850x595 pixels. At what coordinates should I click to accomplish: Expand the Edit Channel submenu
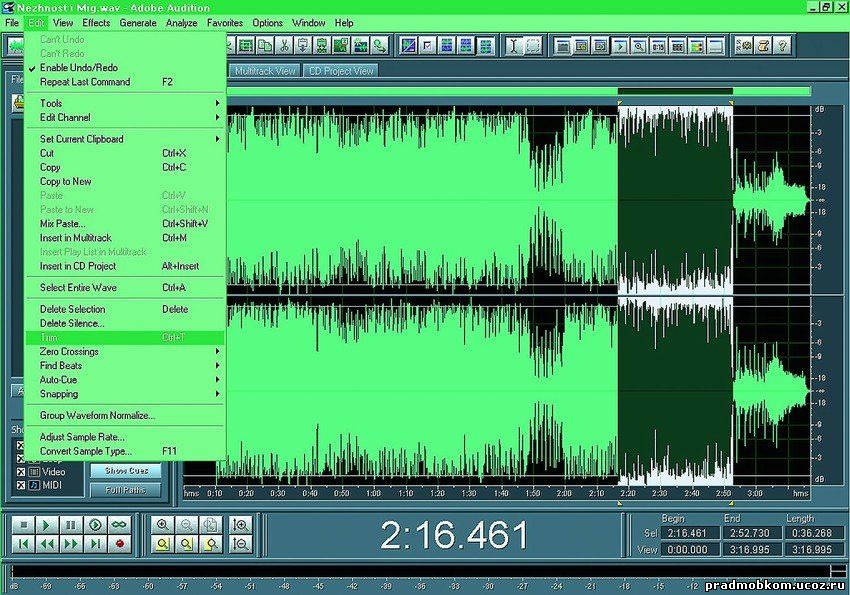(125, 117)
